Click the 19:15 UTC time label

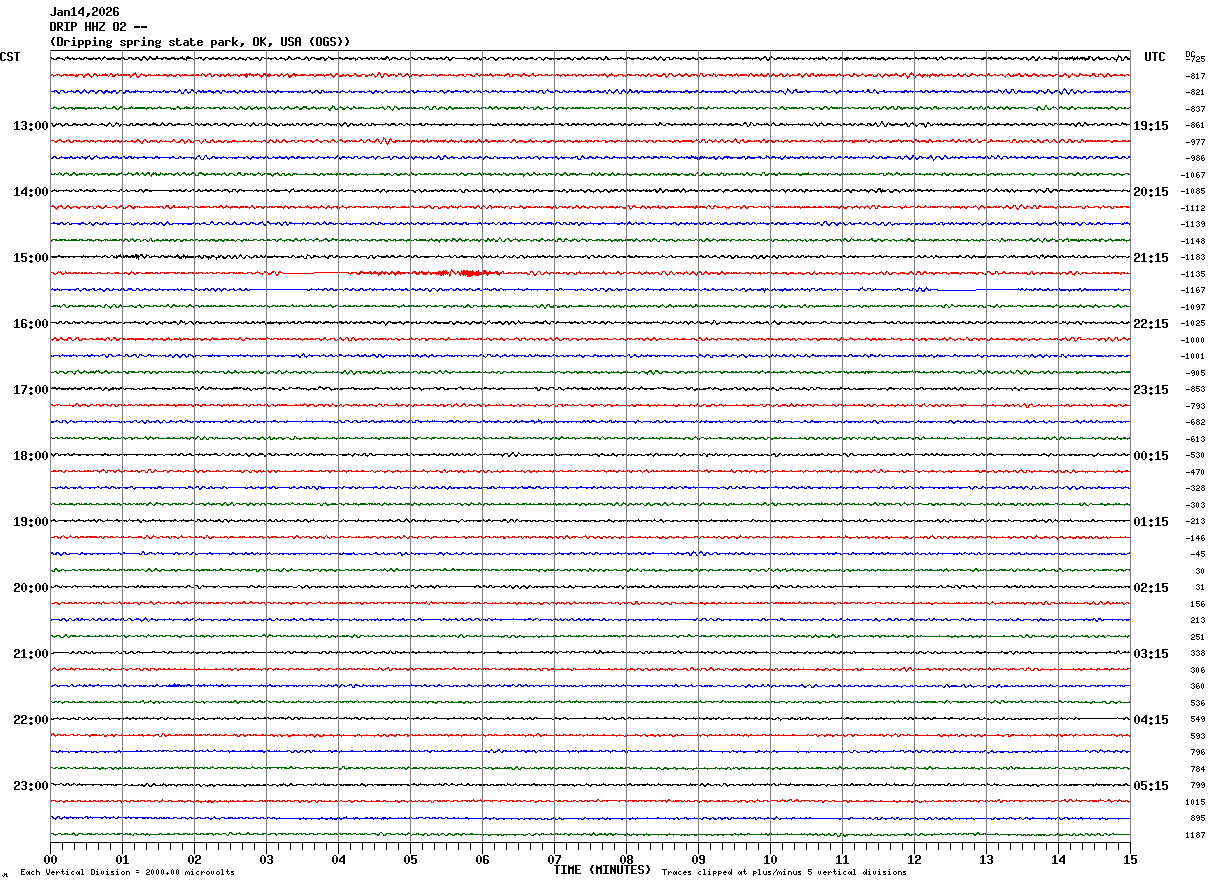[1151, 126]
